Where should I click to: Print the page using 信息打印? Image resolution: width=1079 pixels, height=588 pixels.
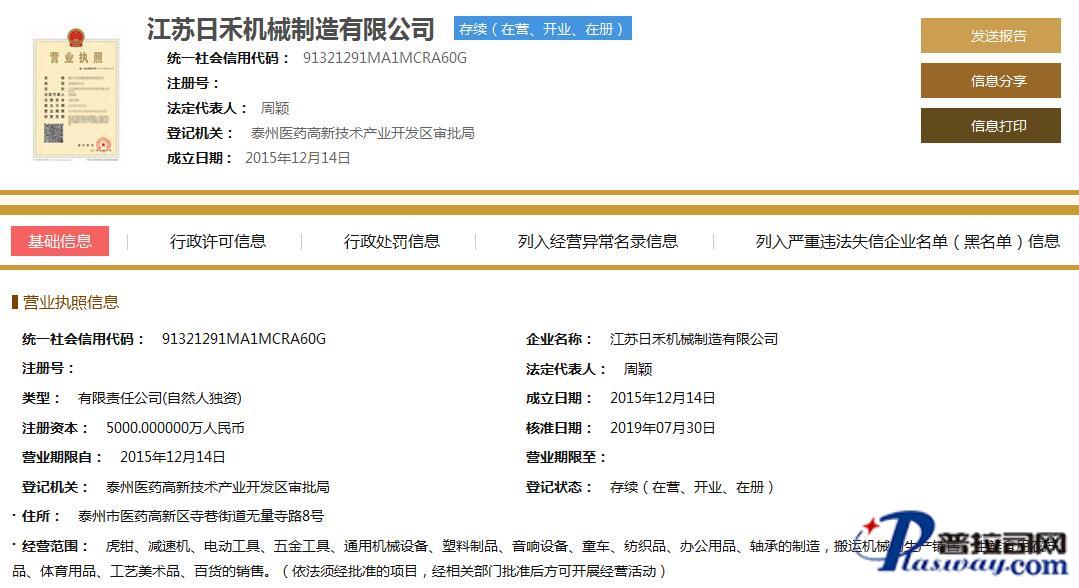(x=990, y=126)
